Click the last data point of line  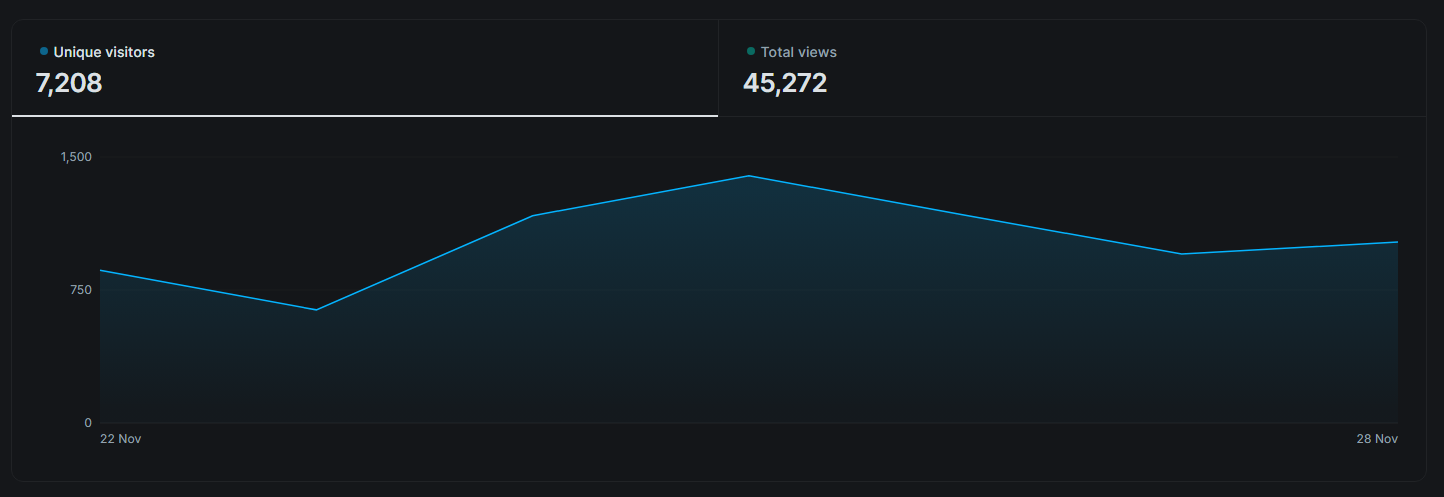[x=1397, y=242]
